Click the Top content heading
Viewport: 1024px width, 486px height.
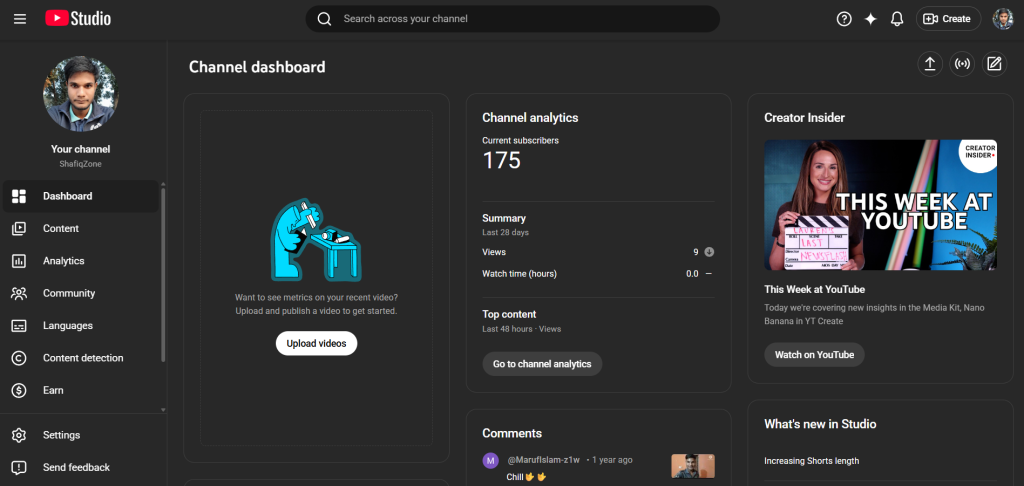click(509, 314)
